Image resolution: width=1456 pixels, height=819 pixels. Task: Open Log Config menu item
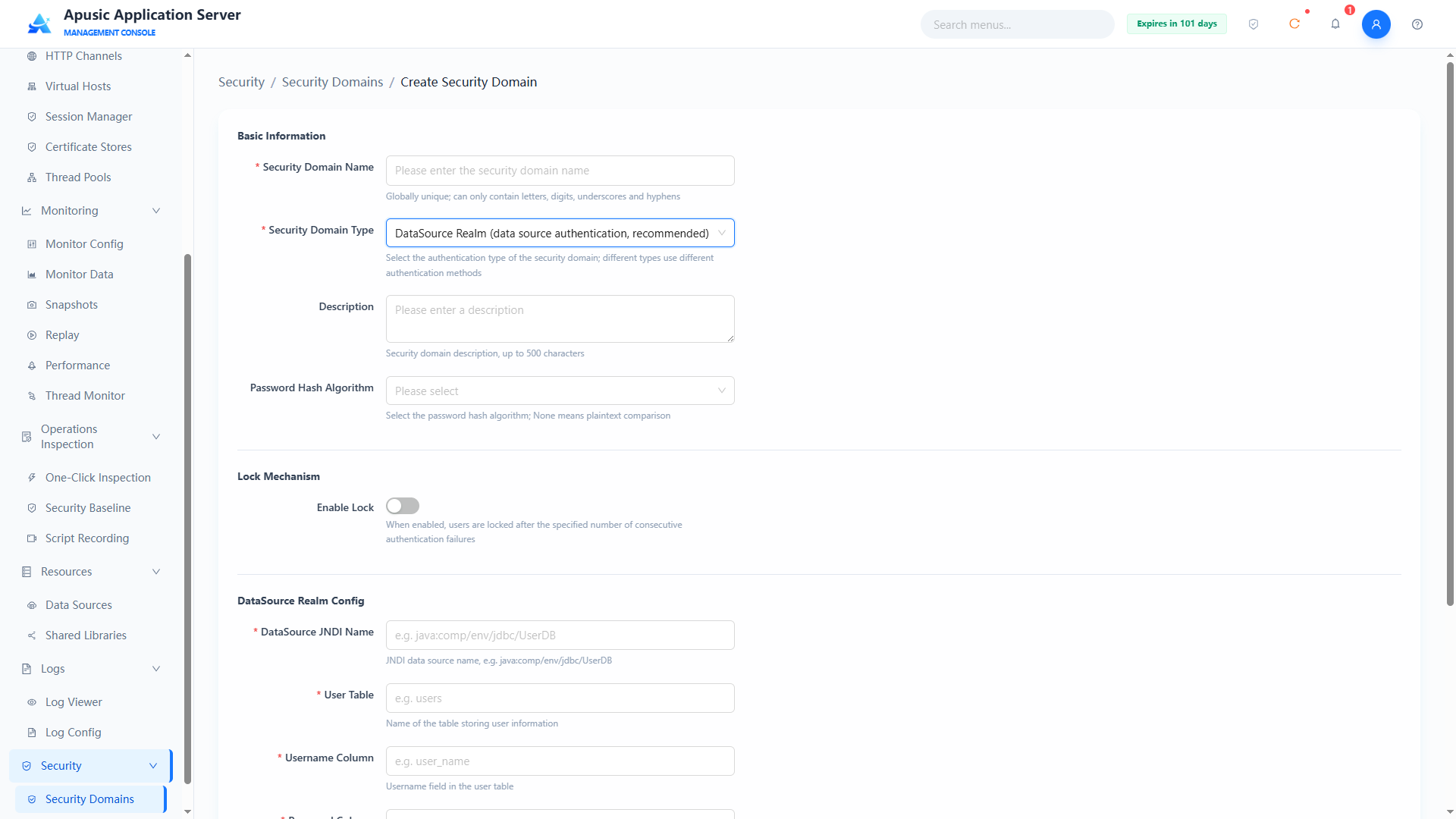73,733
